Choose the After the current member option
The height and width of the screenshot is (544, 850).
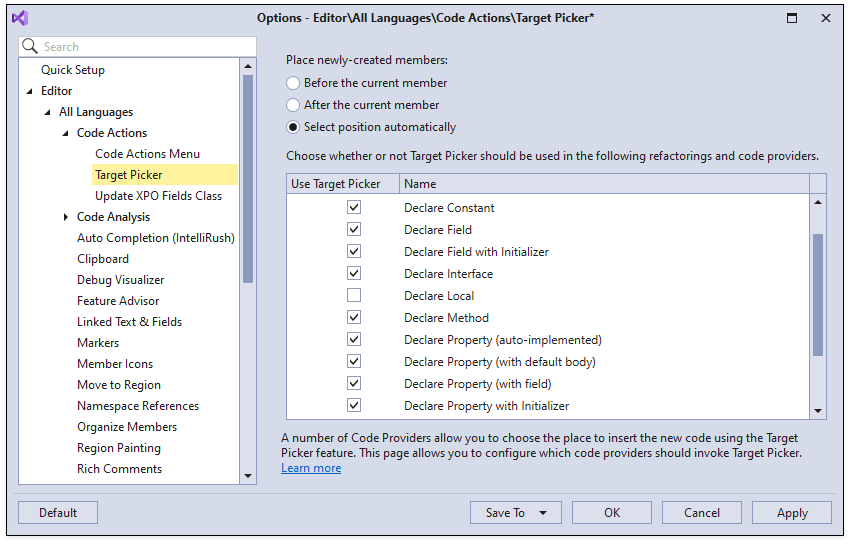[x=293, y=105]
